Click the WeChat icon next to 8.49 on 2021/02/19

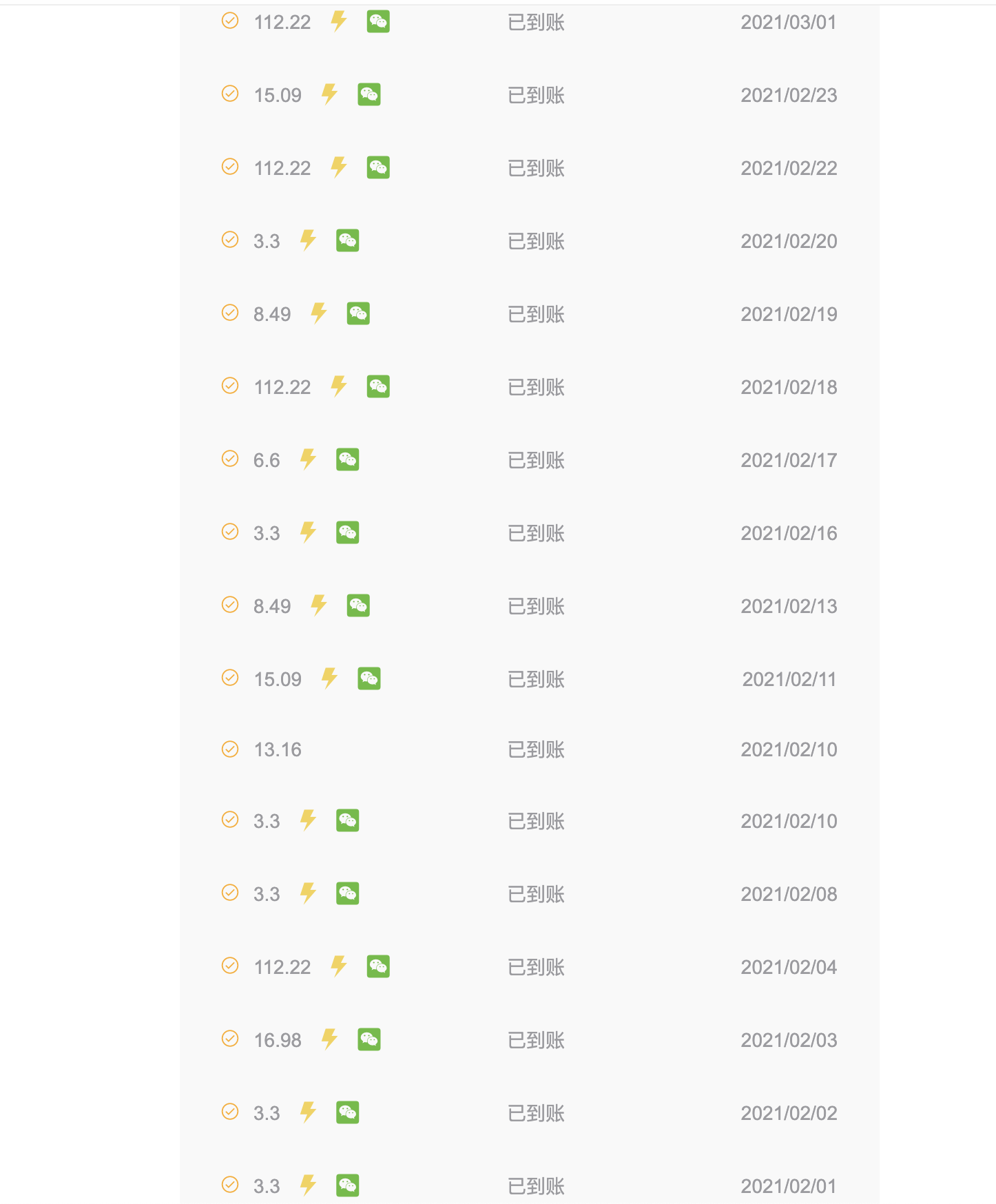point(358,313)
